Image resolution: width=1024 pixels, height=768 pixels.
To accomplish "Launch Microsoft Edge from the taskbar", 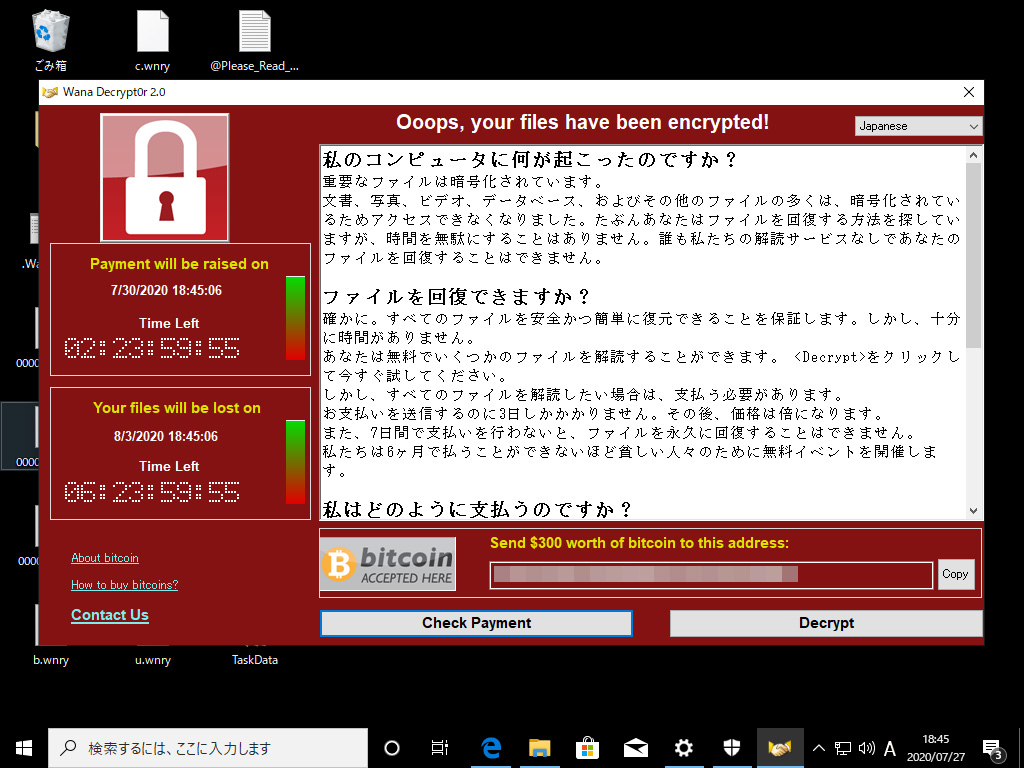I will coord(490,748).
